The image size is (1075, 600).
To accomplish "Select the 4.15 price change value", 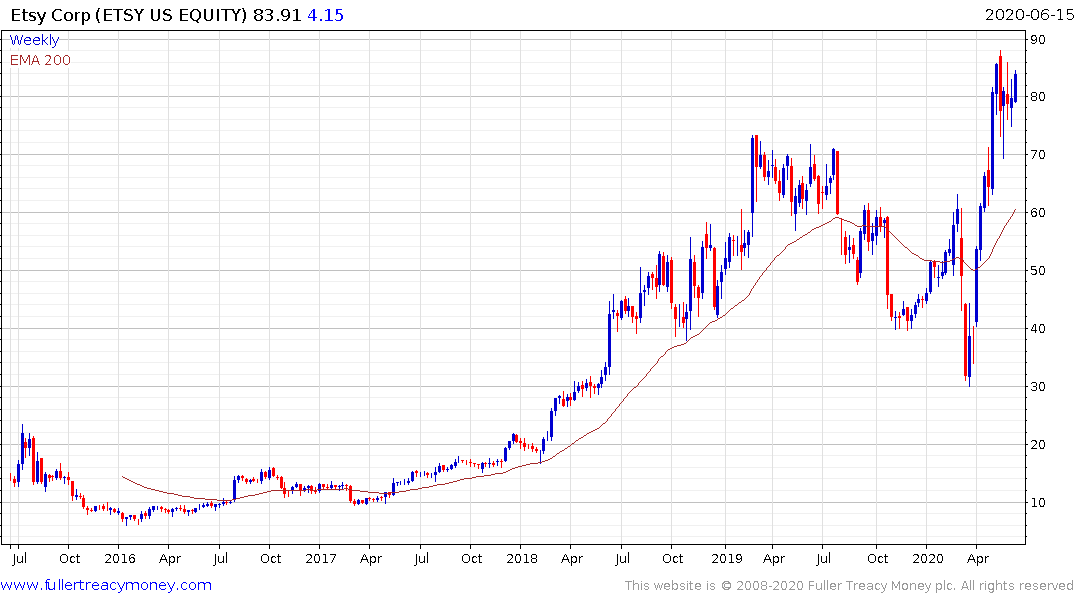I will [326, 15].
